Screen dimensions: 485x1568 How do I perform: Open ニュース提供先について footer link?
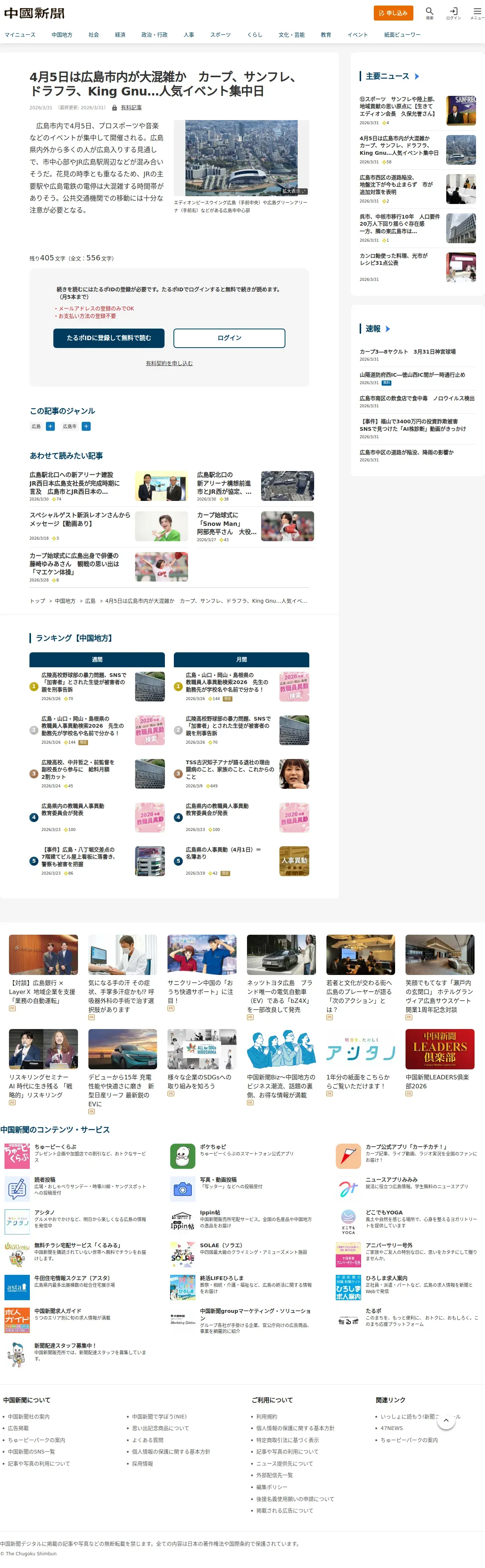click(x=284, y=1463)
